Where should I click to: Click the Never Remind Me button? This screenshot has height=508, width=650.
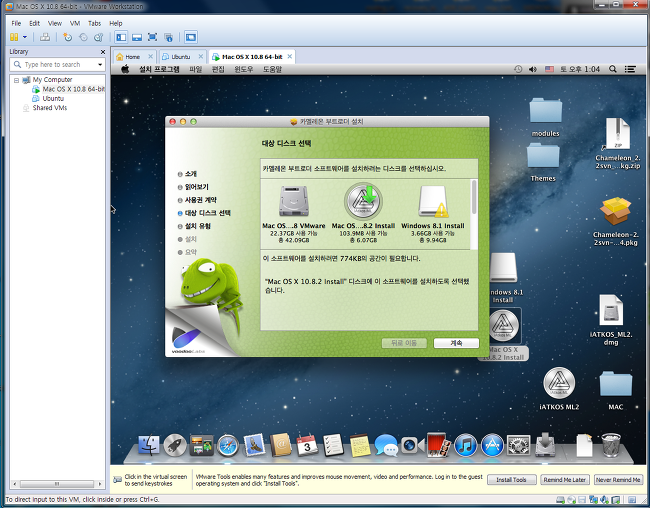click(x=618, y=480)
